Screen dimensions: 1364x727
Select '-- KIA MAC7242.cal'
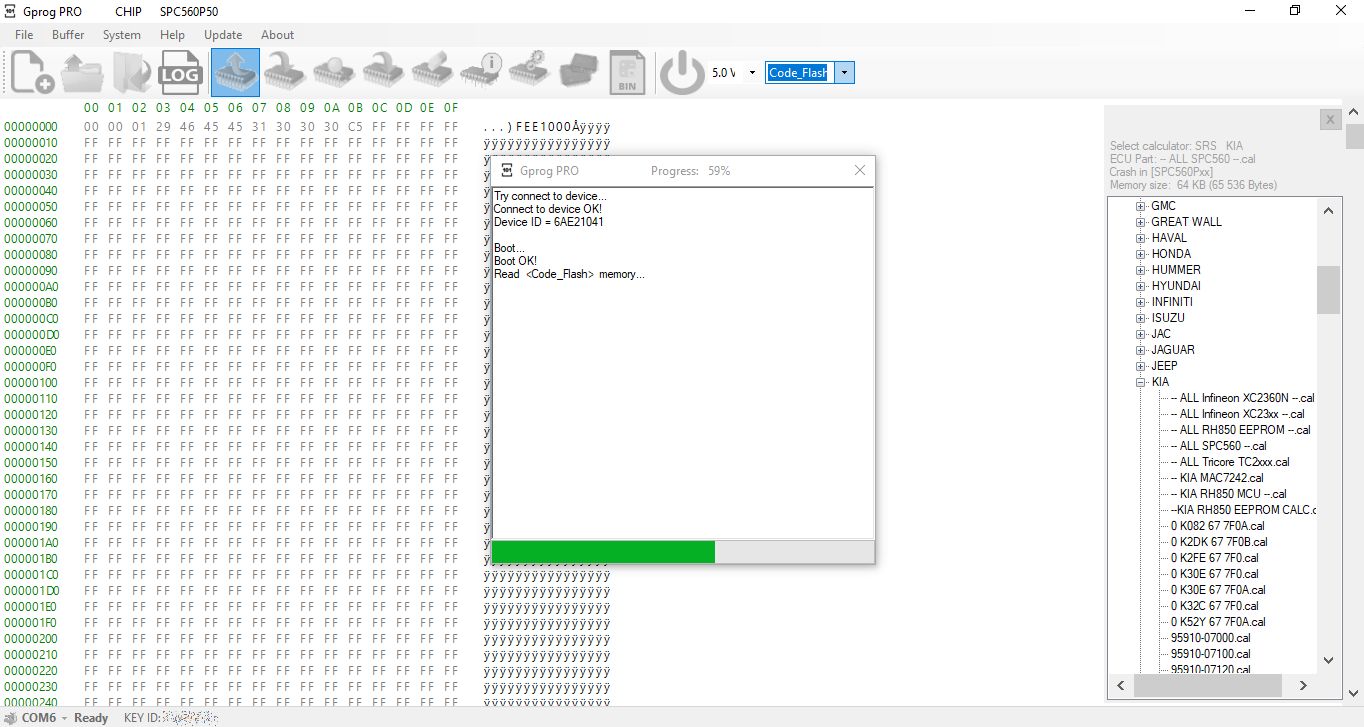click(1217, 478)
